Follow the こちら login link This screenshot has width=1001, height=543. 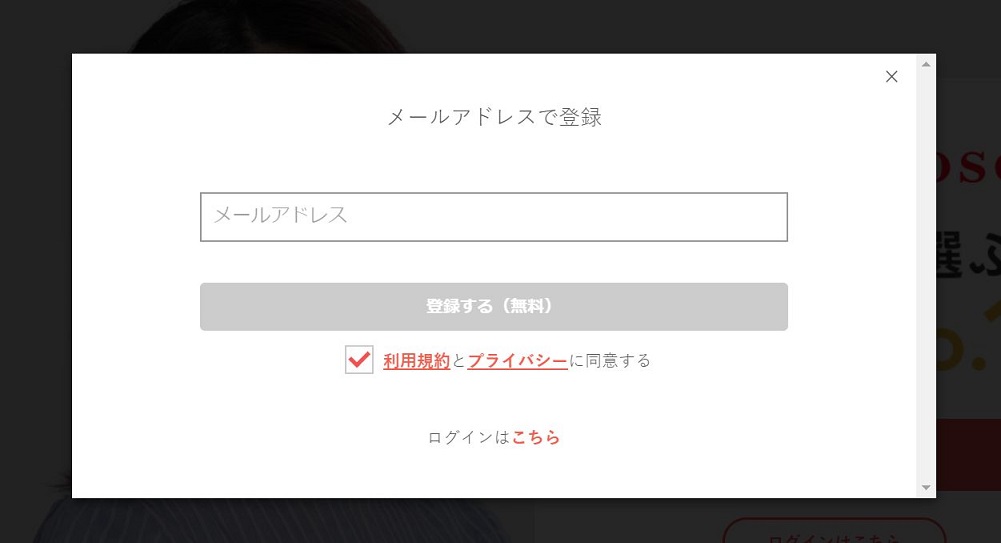[x=536, y=438]
